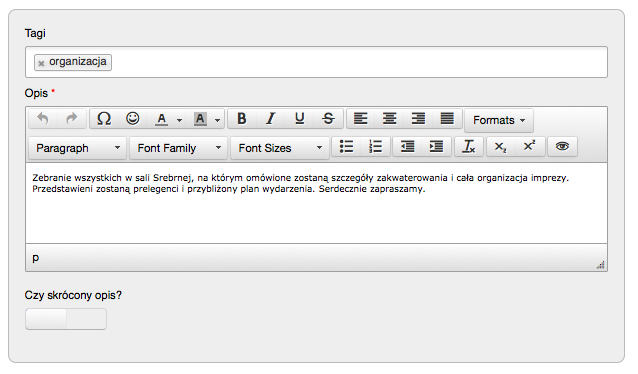
Task: Clear formatting with Tx icon
Action: pyautogui.click(x=468, y=147)
